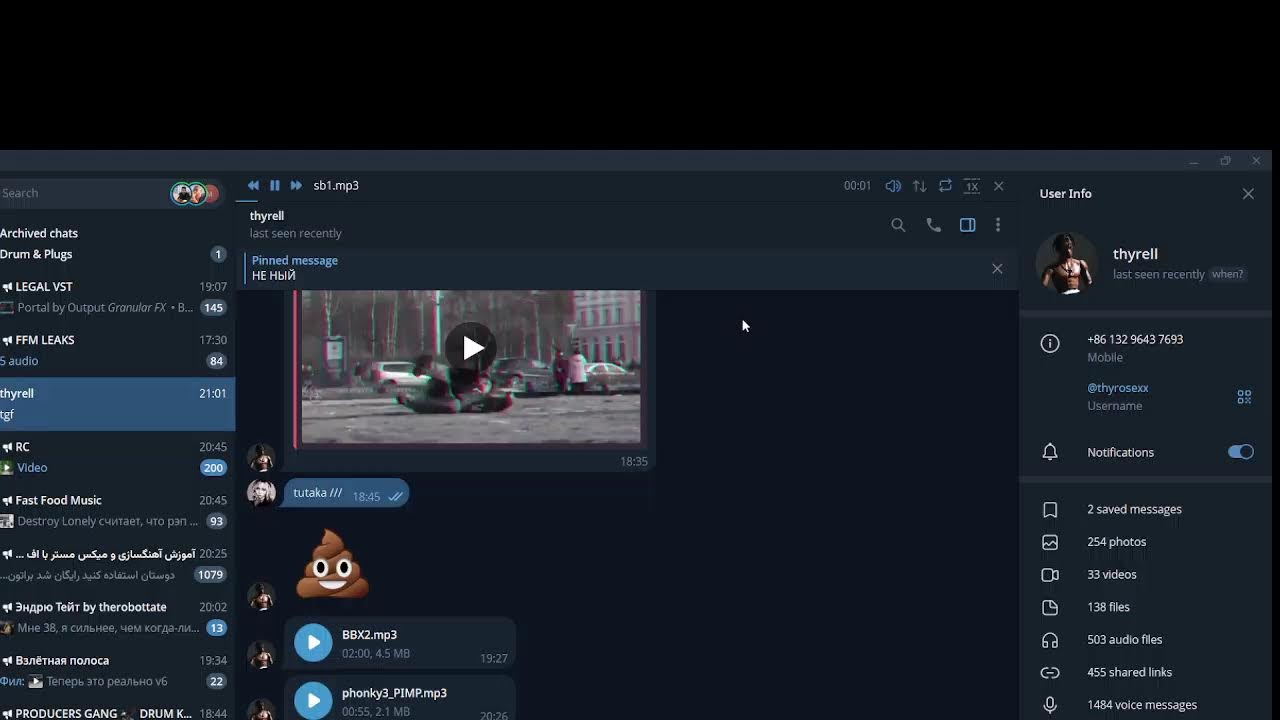Close the User Info panel

click(1248, 194)
